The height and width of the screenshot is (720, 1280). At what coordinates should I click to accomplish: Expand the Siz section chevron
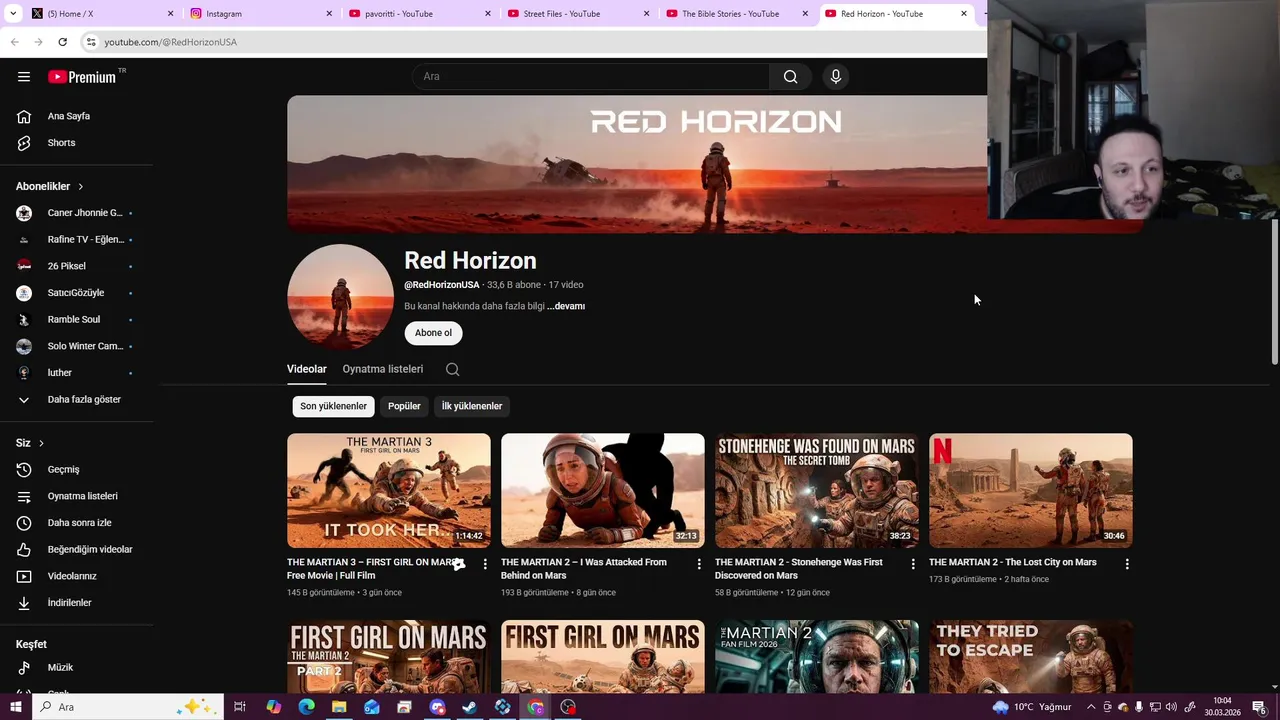point(41,443)
